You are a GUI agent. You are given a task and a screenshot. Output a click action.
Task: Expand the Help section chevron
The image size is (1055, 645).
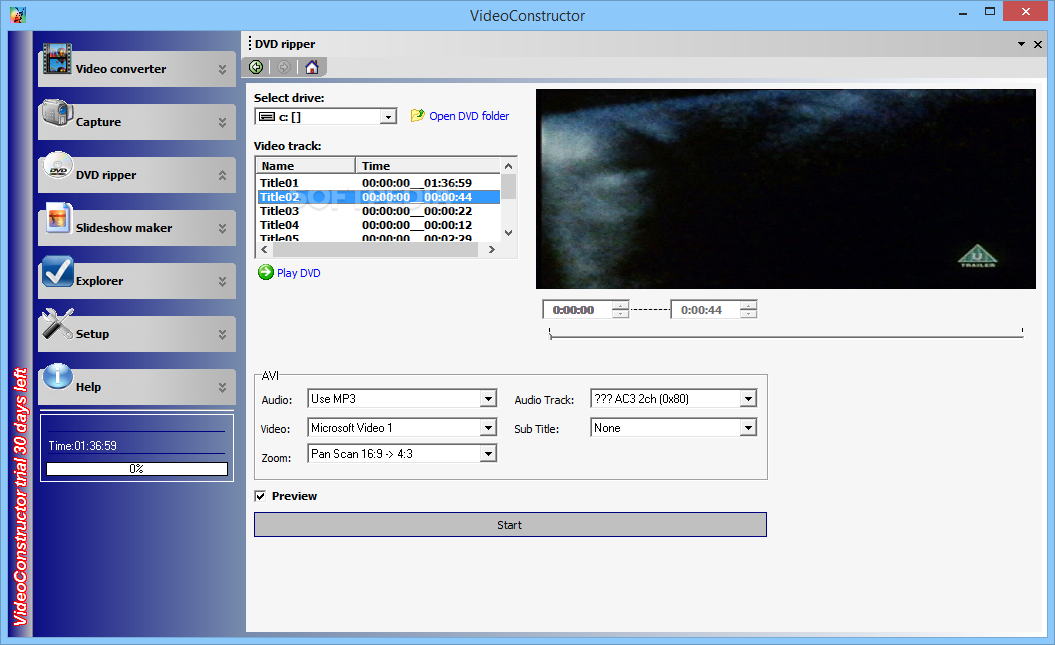222,387
